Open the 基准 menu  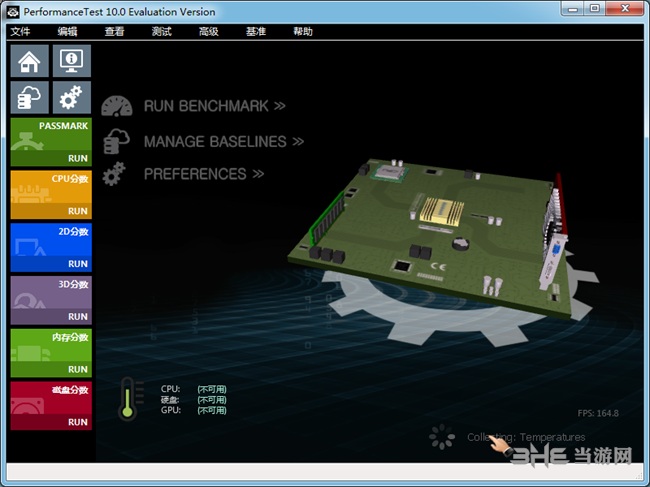click(256, 31)
